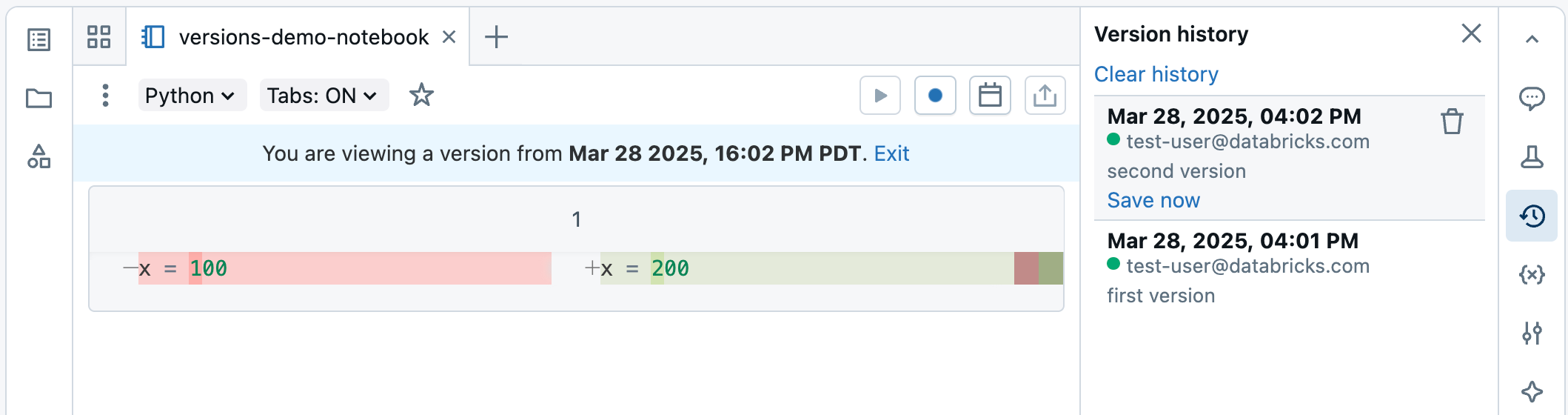
Task: Switch to the versions-demo-notebook tab
Action: (297, 37)
